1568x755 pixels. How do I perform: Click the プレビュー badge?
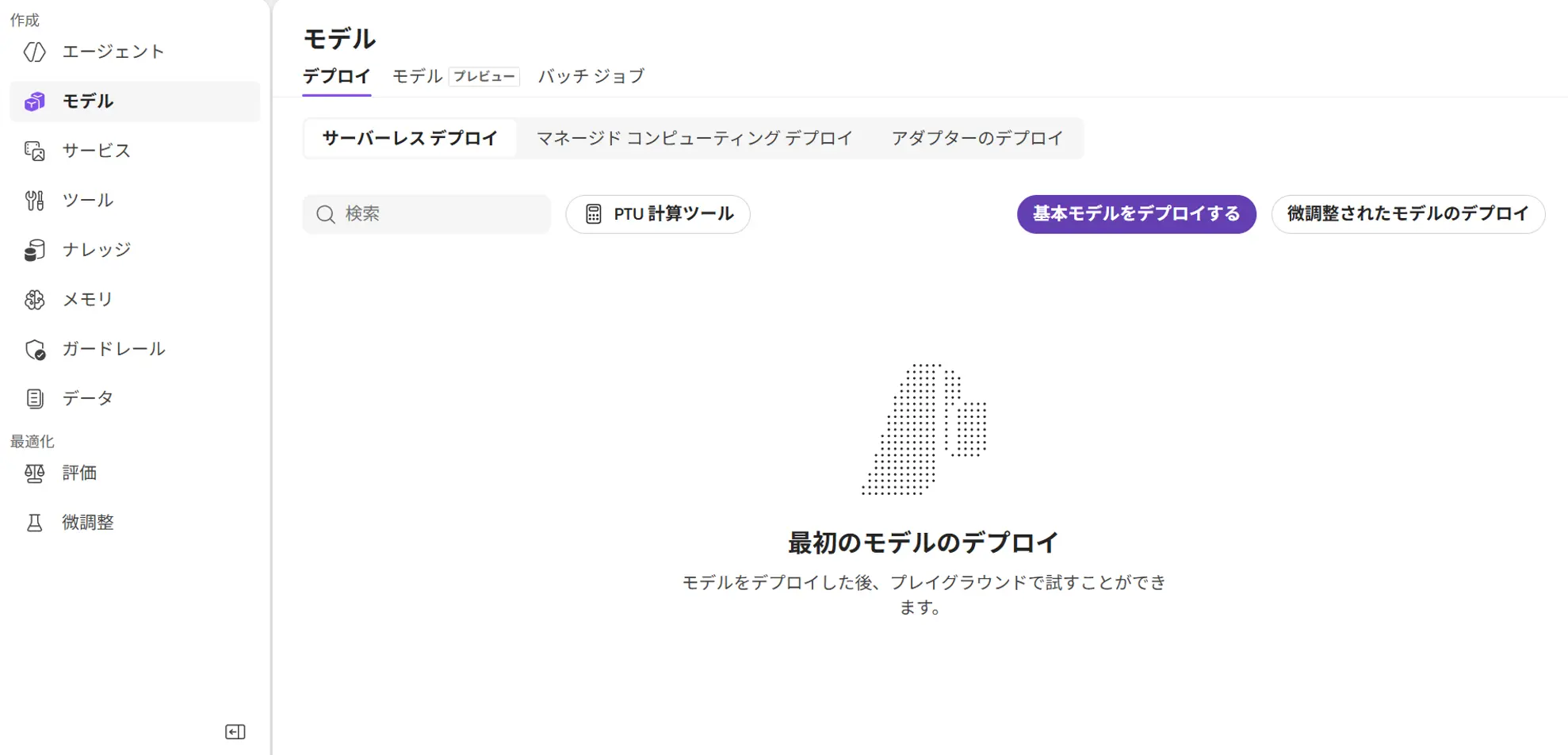point(484,76)
